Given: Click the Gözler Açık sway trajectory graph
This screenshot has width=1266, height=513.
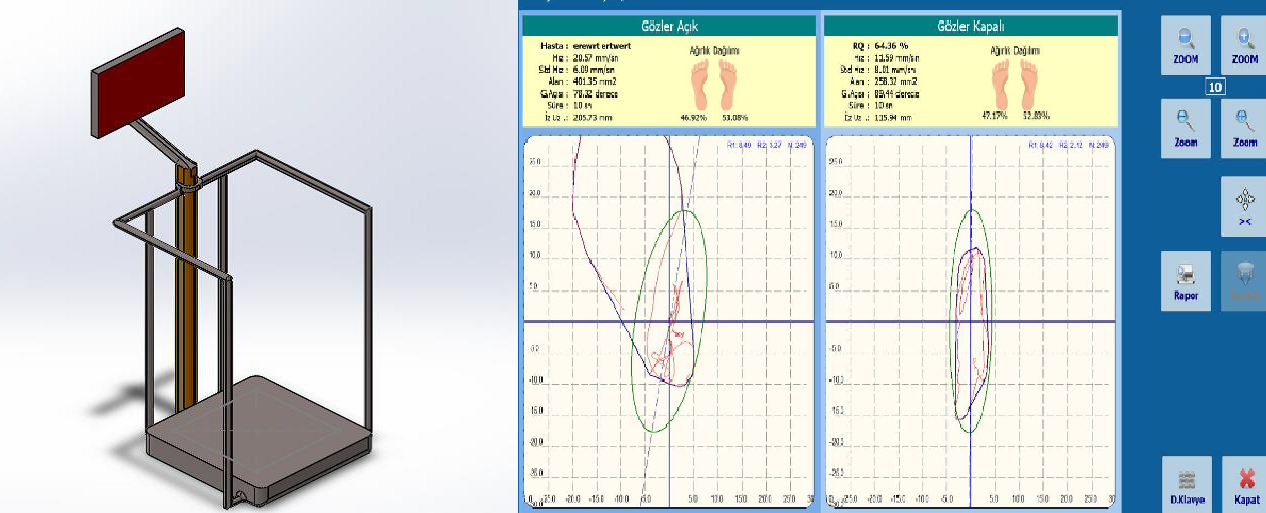Looking at the screenshot, I should coord(669,320).
